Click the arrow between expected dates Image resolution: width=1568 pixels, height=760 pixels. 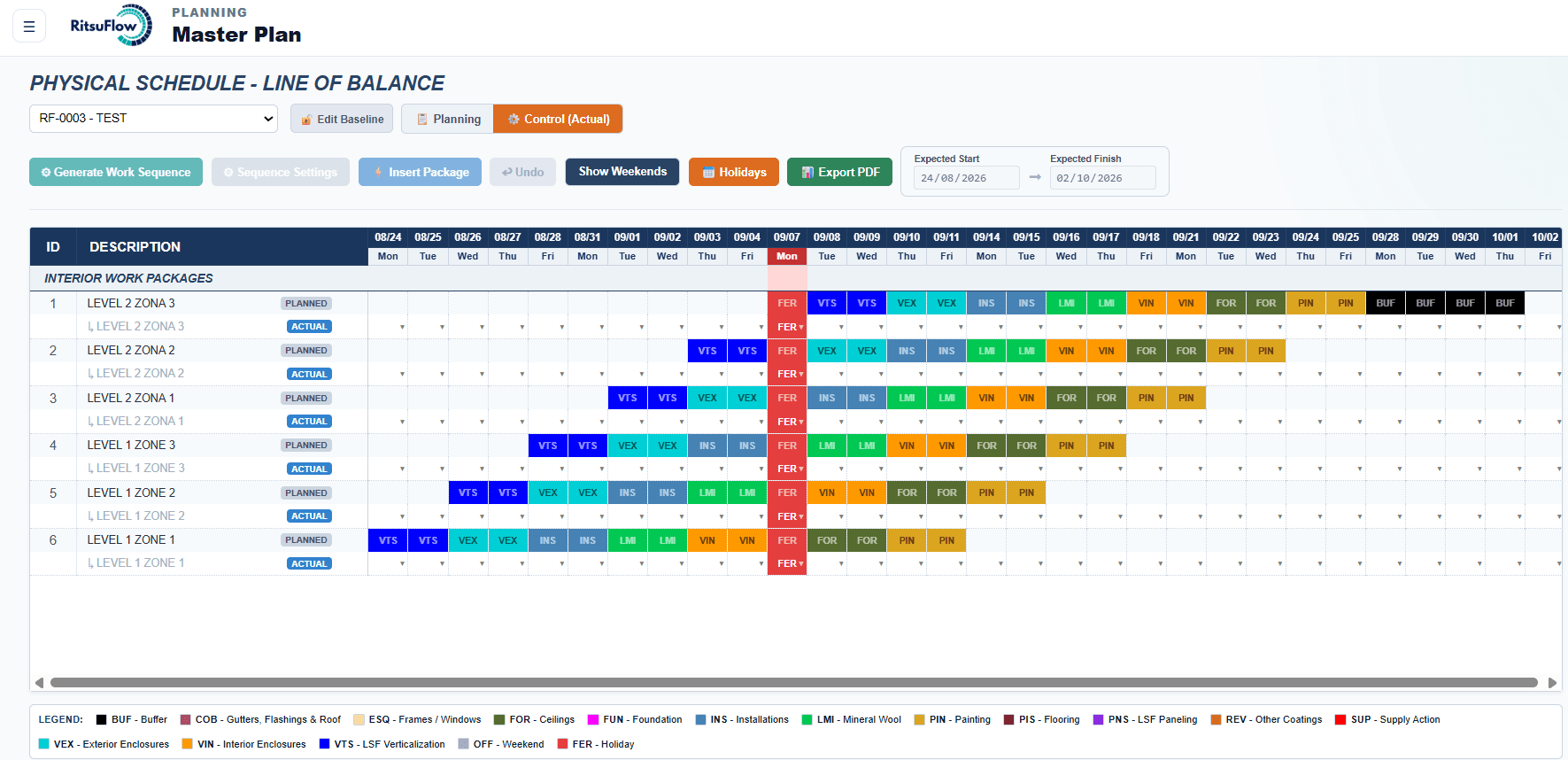(1035, 177)
